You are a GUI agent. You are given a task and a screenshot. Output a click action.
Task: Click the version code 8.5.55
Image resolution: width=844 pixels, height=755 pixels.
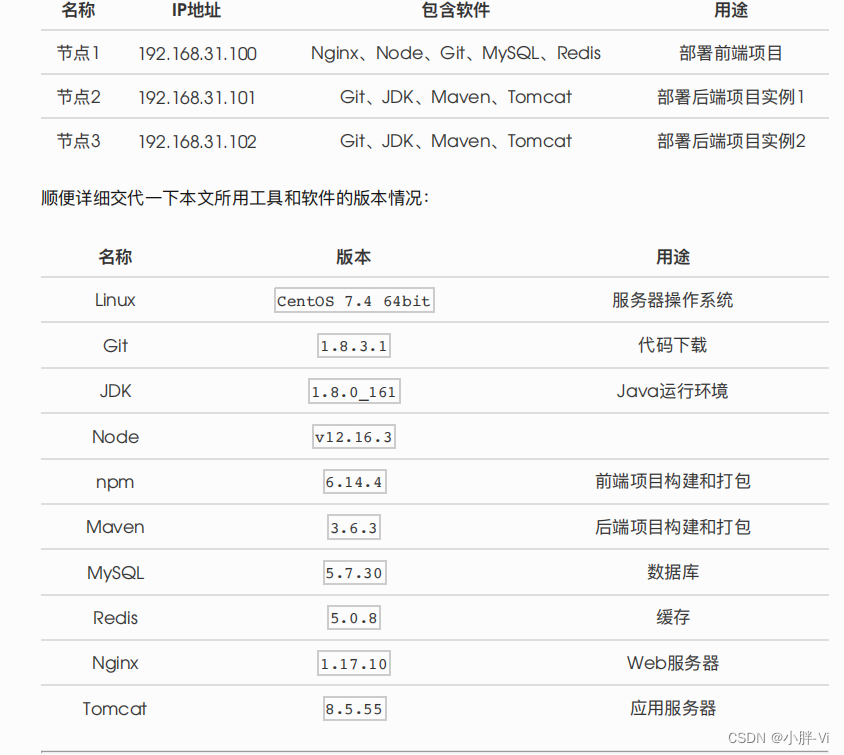tap(355, 709)
